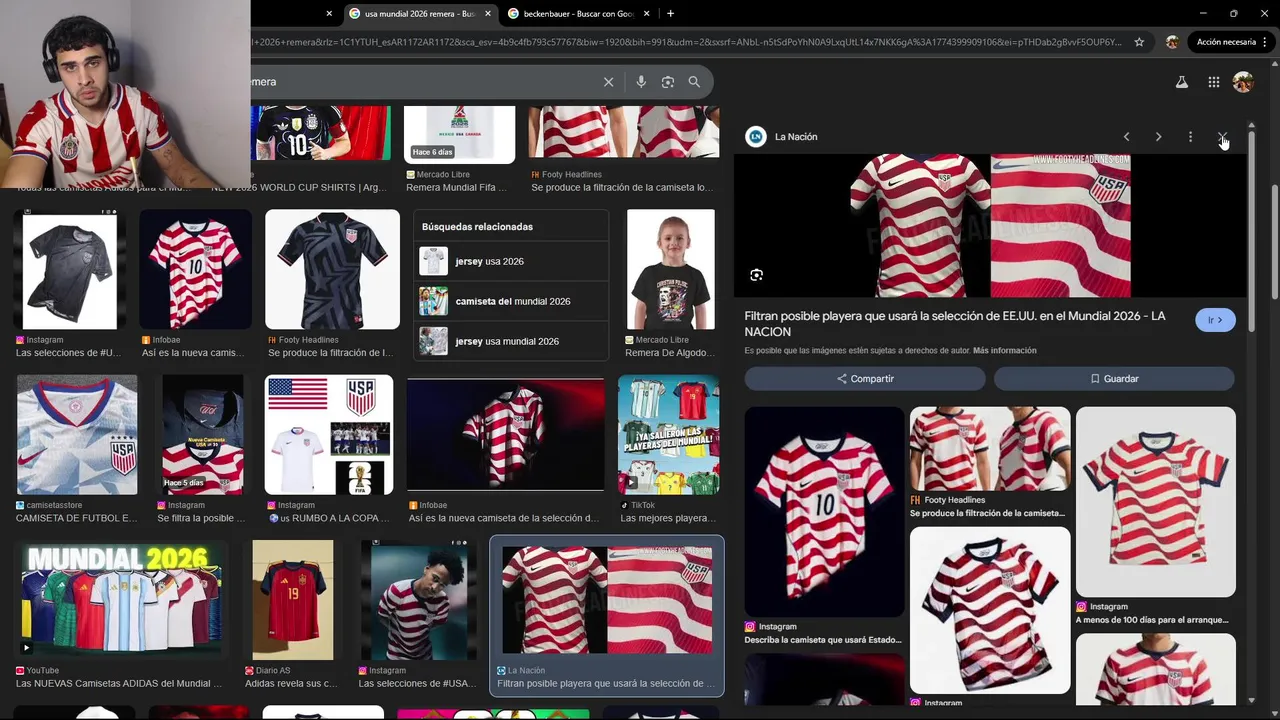Open Diario AS red number 19 jersey thumbnail
This screenshot has height=720, width=1280.
pos(292,600)
